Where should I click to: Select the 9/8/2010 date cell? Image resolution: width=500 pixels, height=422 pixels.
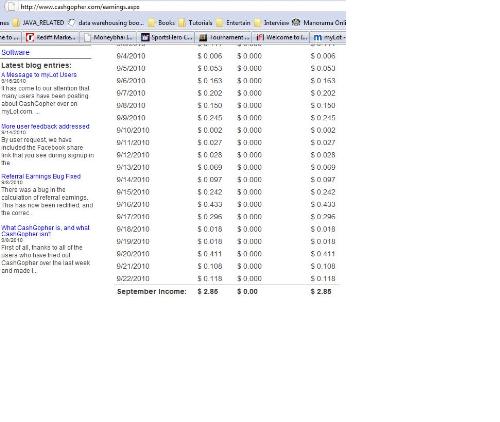click(131, 105)
